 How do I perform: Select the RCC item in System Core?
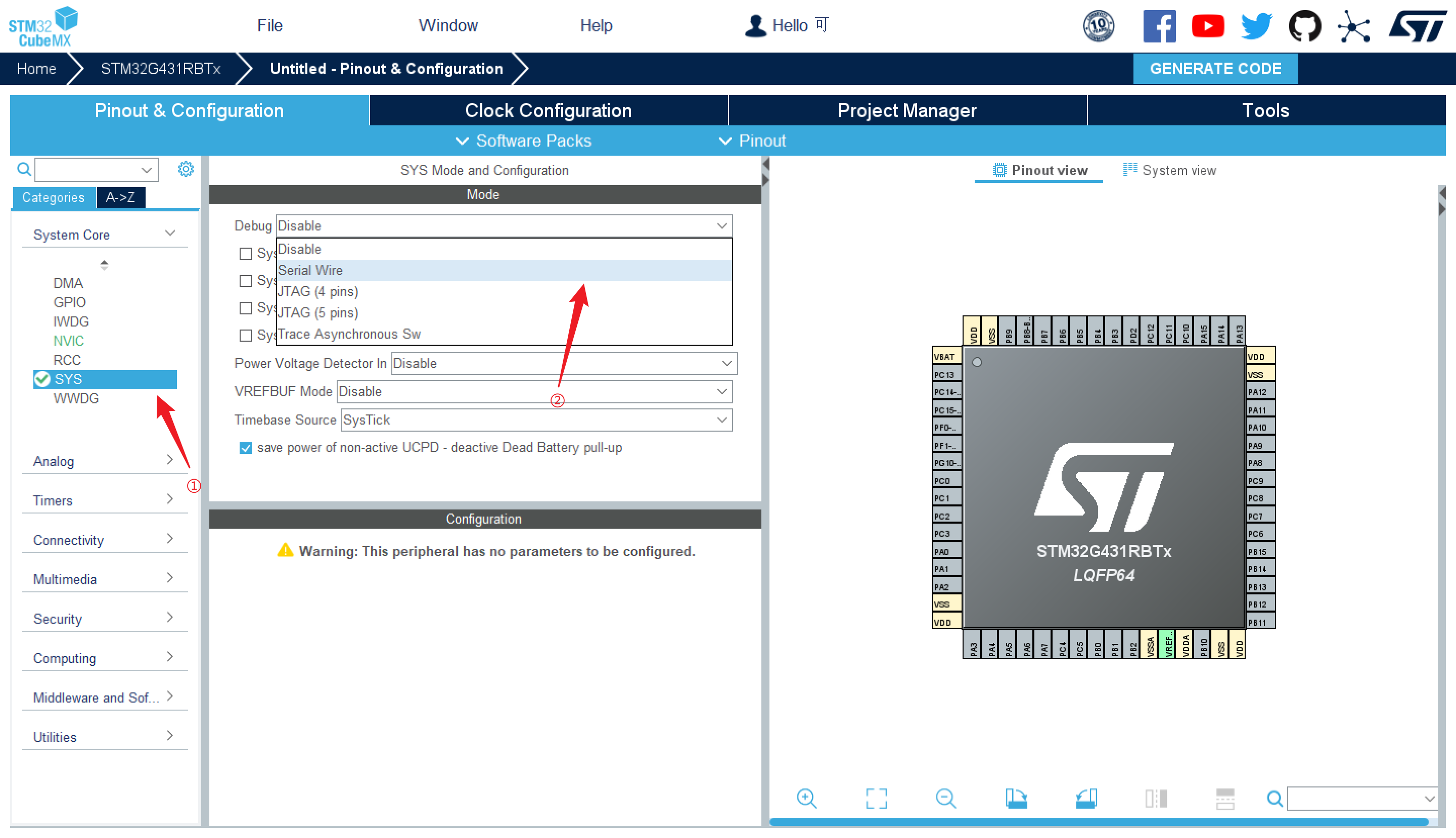[67, 360]
